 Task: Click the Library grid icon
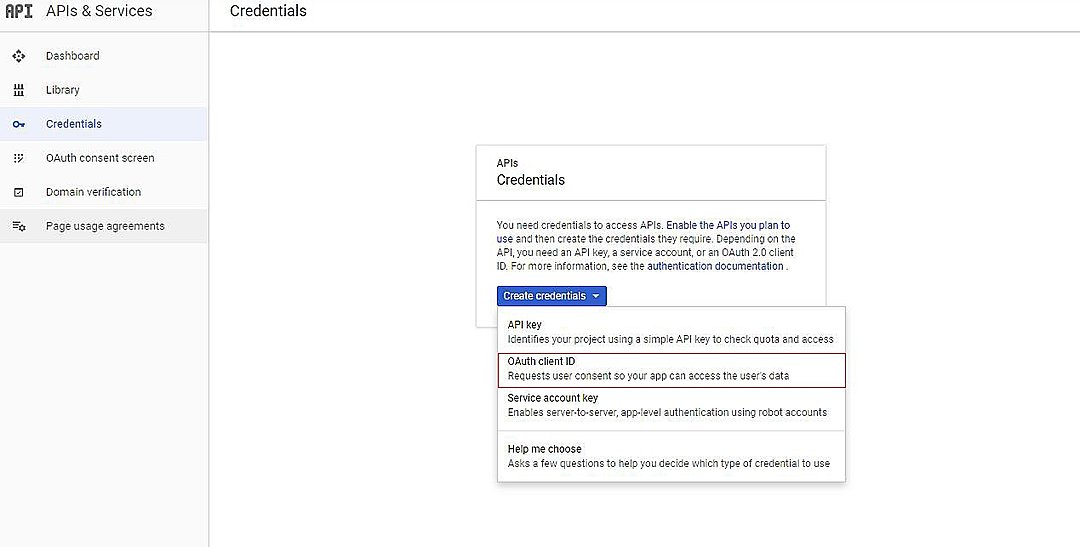click(19, 90)
